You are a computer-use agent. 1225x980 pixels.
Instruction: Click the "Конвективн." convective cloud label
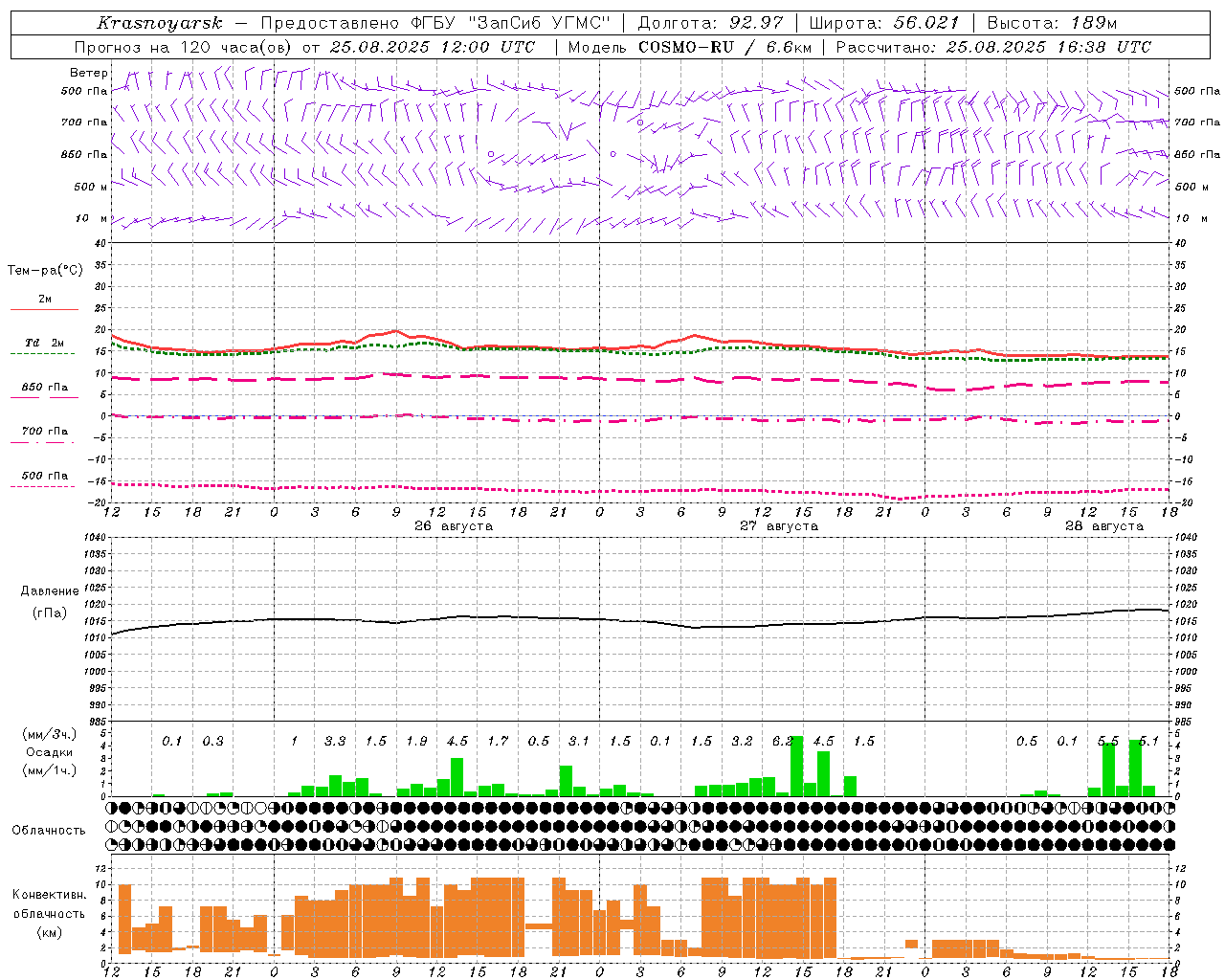tap(50, 895)
